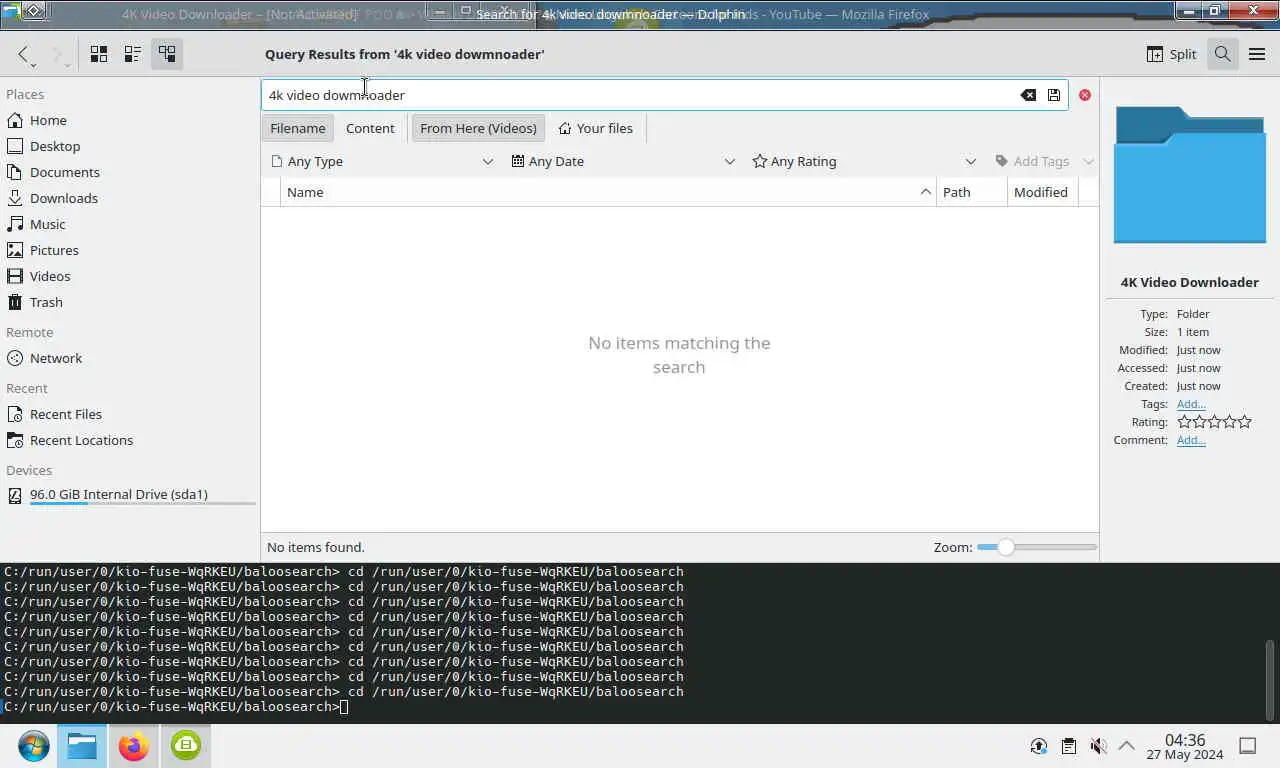
Task: Open the Add Tags dropdown
Action: tap(1043, 161)
